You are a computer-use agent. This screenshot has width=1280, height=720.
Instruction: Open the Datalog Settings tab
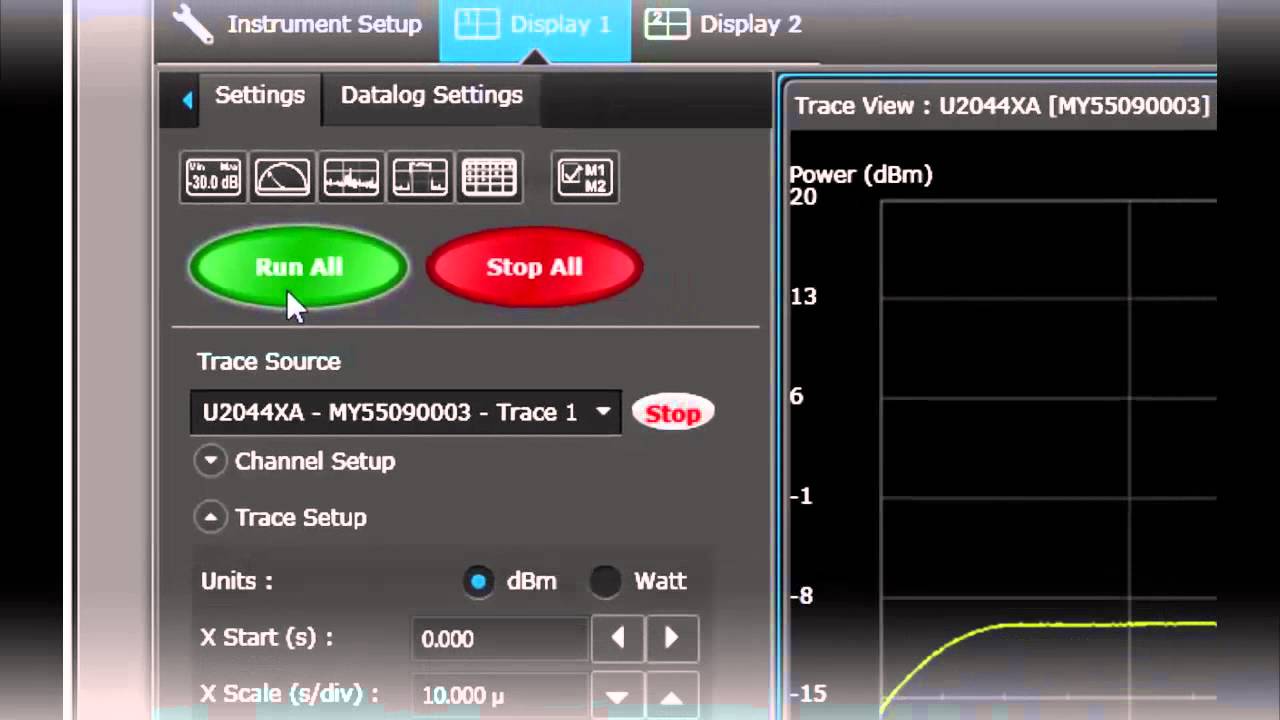(432, 96)
